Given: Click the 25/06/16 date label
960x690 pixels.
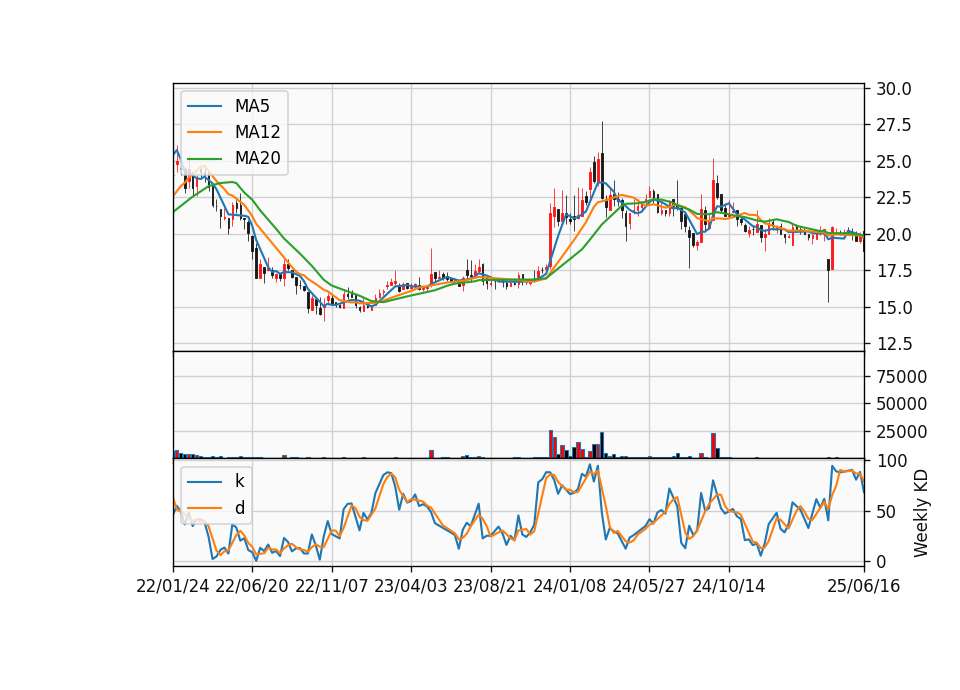Looking at the screenshot, I should tap(864, 586).
